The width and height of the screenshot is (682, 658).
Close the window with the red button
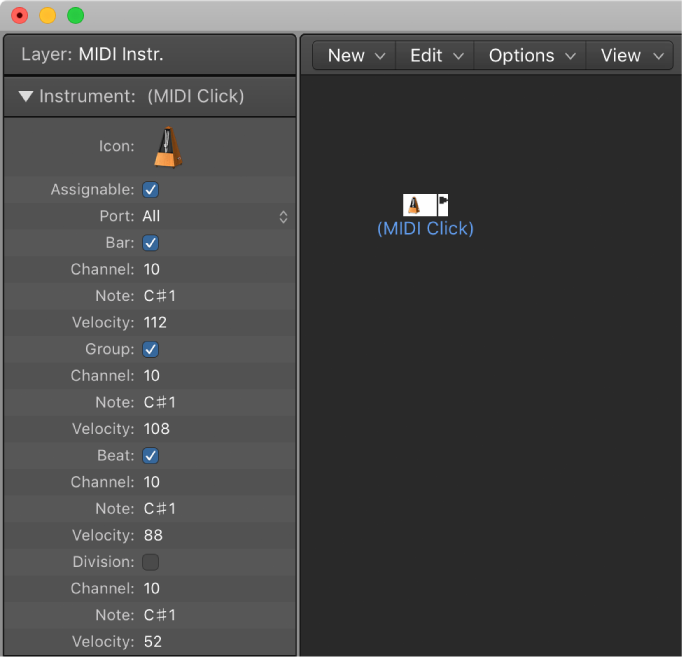coord(20,16)
